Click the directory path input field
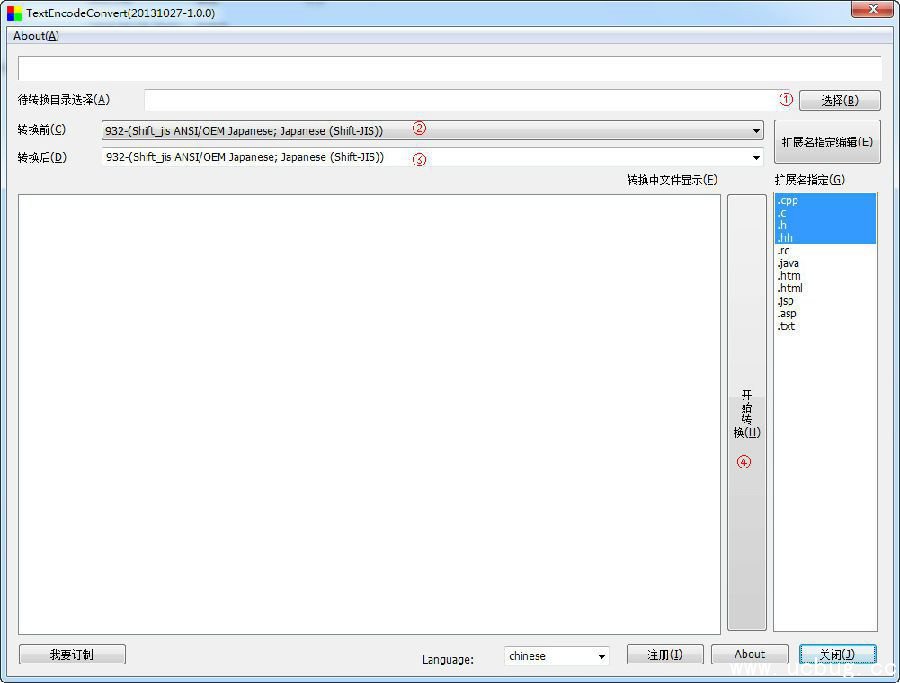Image resolution: width=900 pixels, height=683 pixels. (x=460, y=100)
